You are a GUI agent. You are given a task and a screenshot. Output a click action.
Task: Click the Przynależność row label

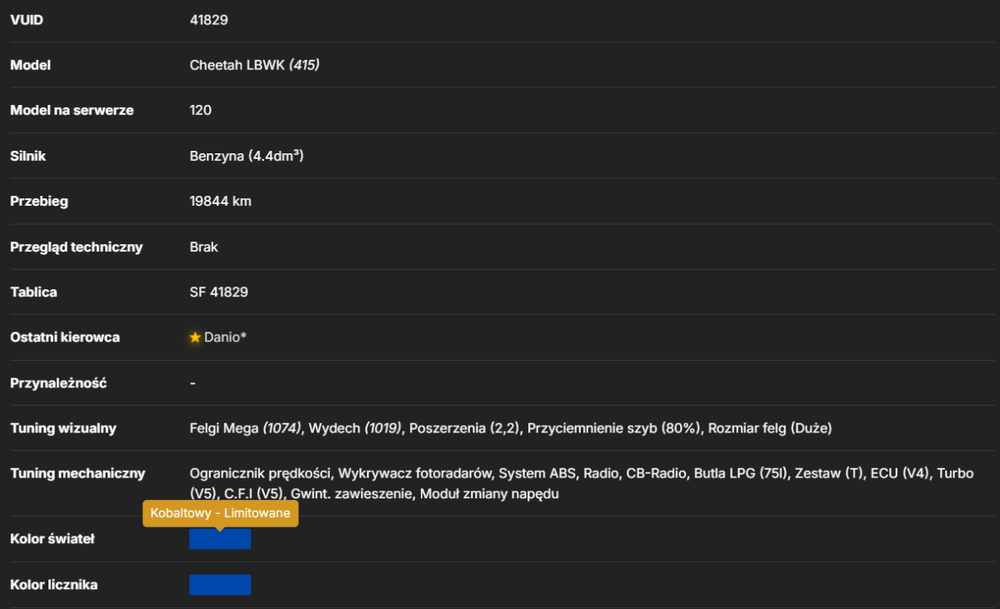pyautogui.click(x=58, y=383)
